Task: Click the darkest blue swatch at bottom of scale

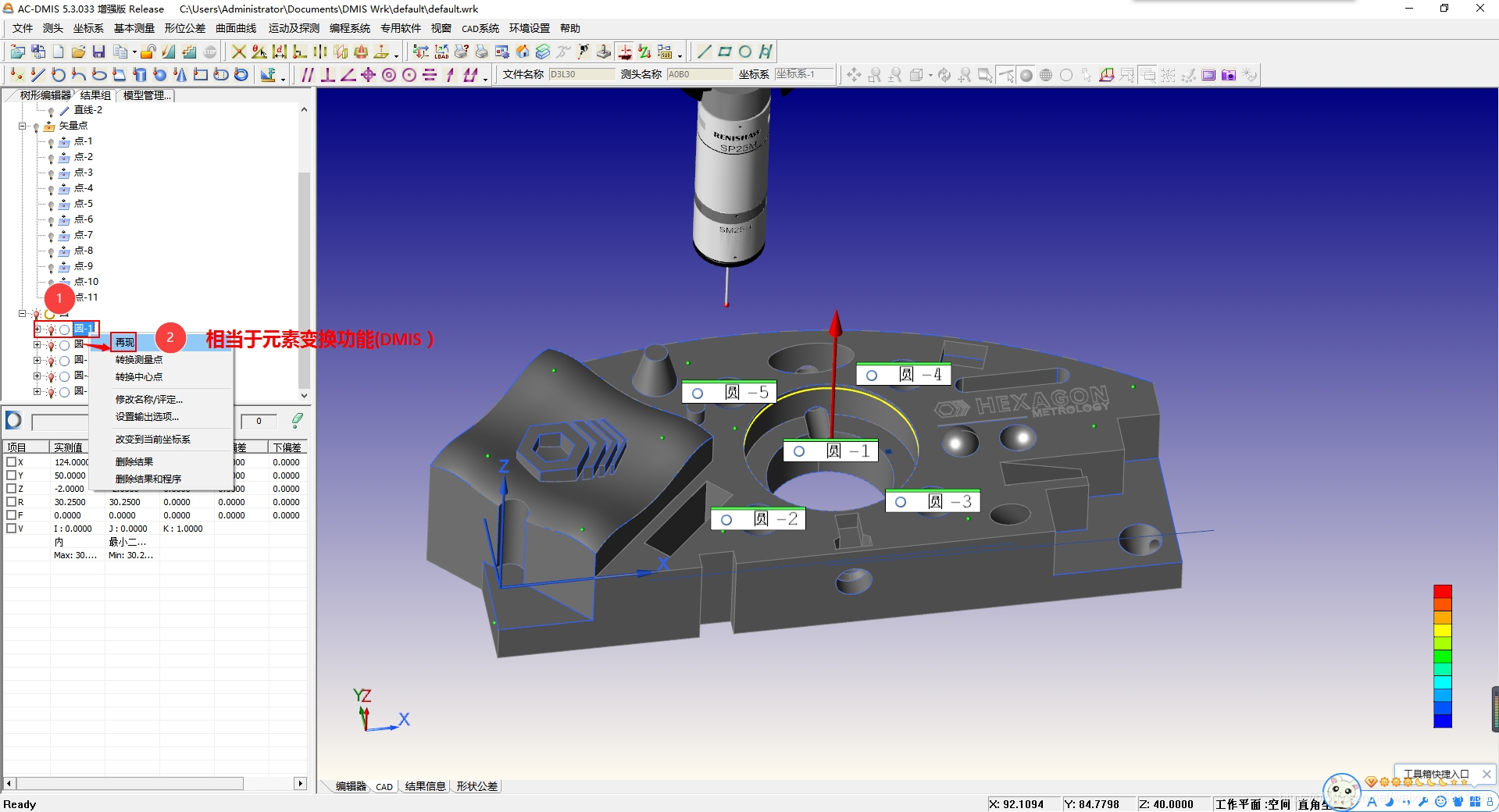Action: pos(1443,721)
